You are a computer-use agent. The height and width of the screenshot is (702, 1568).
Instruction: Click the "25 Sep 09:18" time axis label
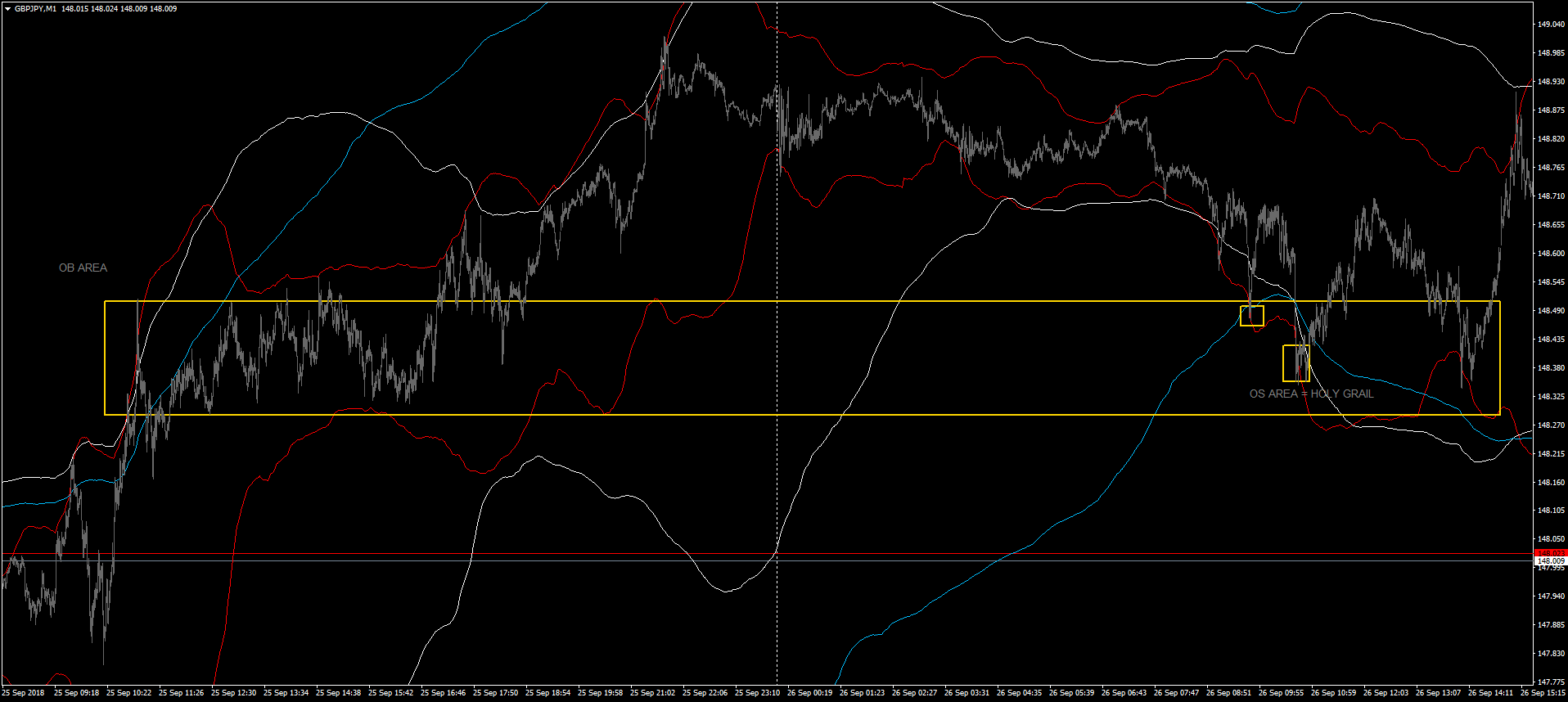[76, 693]
